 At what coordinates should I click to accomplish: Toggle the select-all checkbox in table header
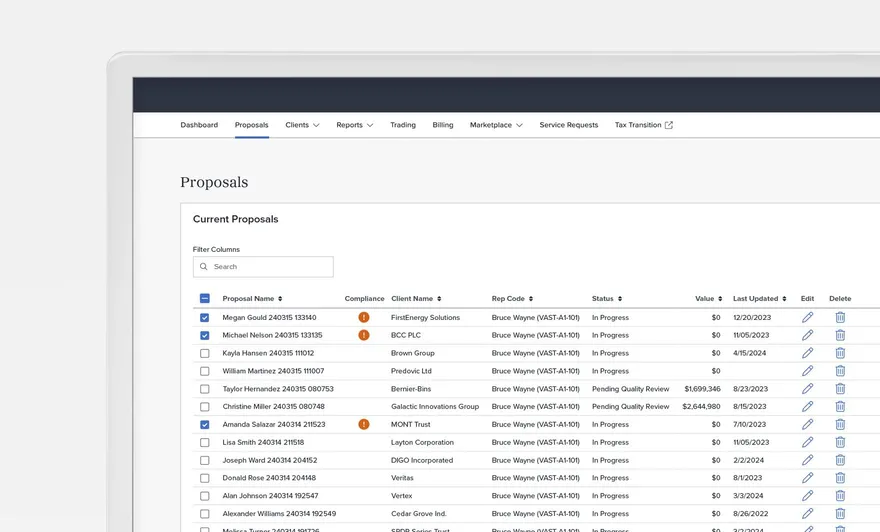pos(205,299)
